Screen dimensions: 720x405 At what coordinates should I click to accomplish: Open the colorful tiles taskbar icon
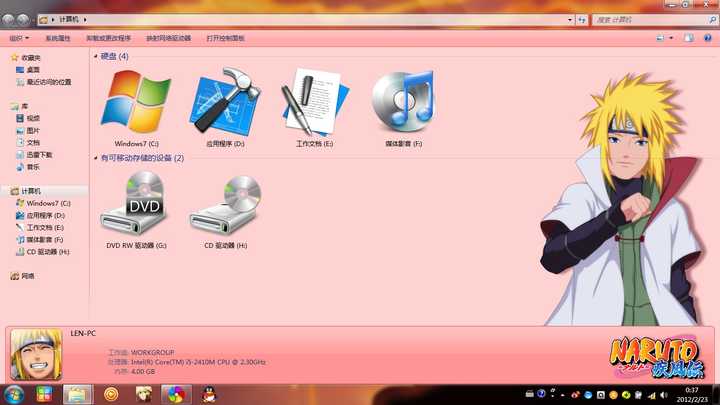coord(45,394)
